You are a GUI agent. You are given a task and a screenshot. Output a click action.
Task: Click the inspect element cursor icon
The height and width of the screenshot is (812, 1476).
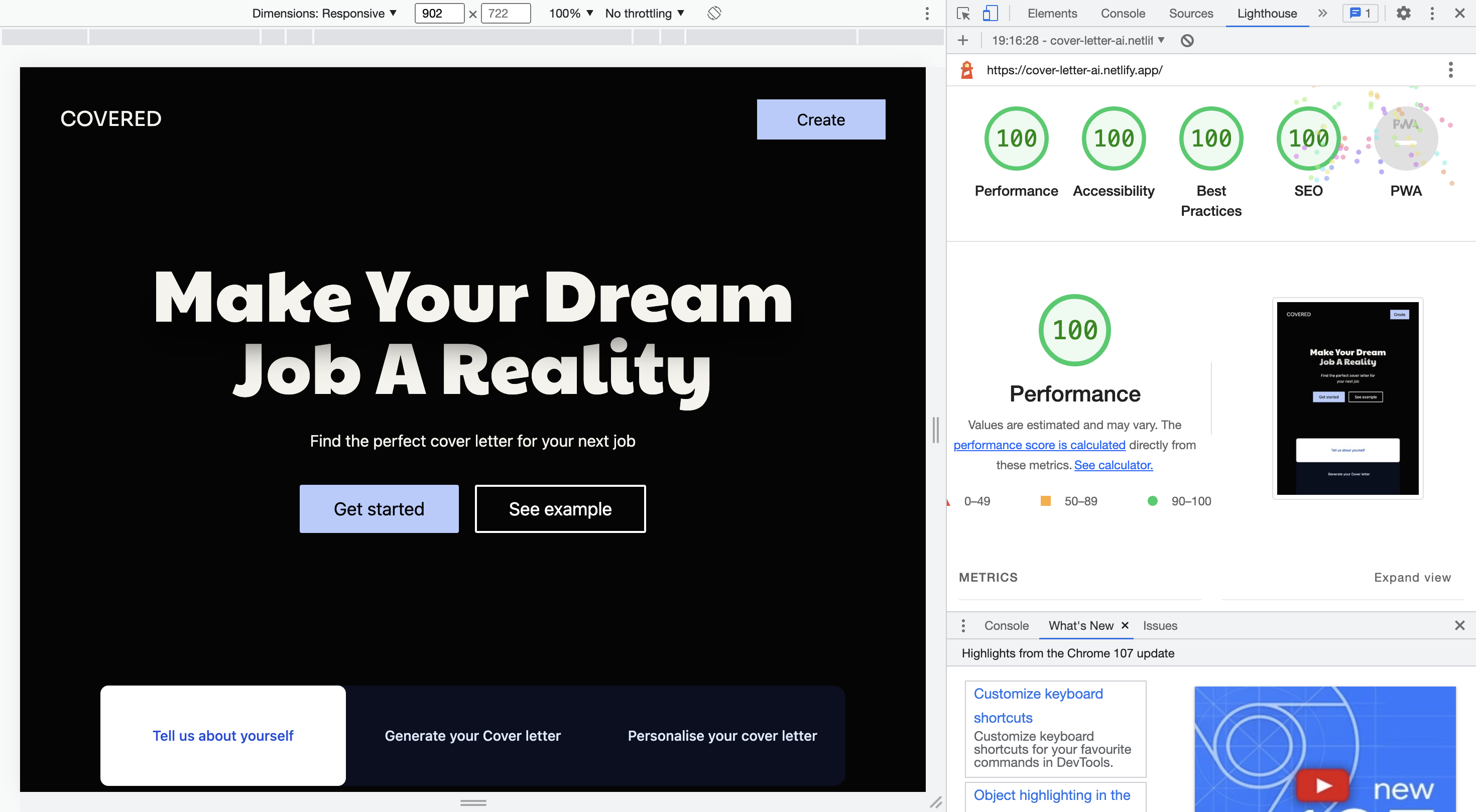click(x=963, y=13)
